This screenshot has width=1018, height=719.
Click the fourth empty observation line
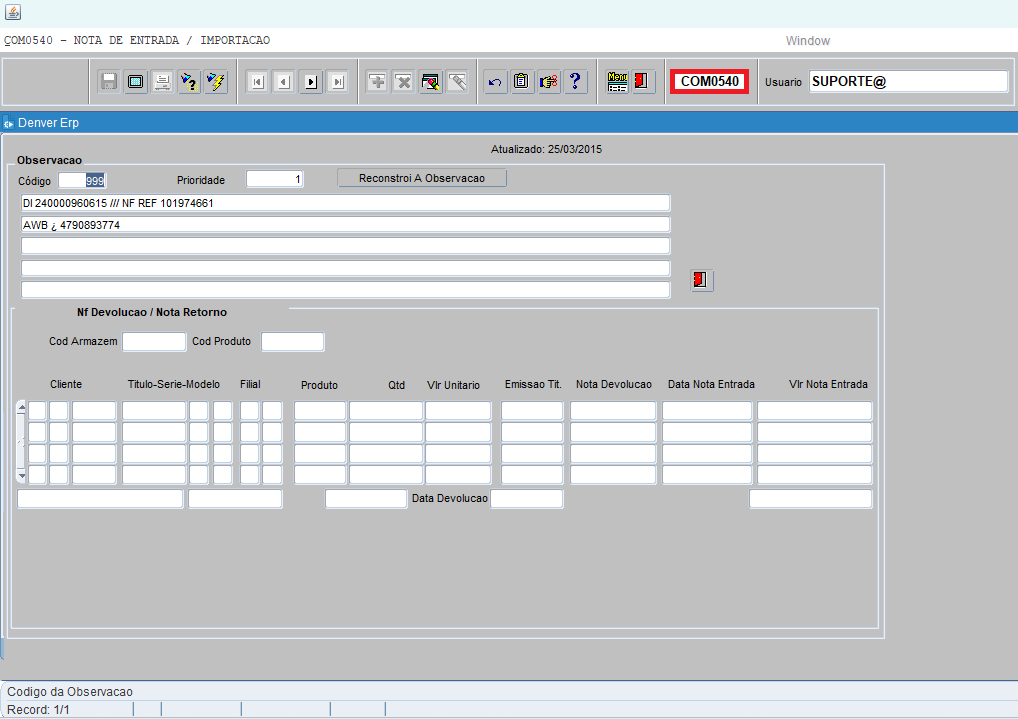coord(345,268)
